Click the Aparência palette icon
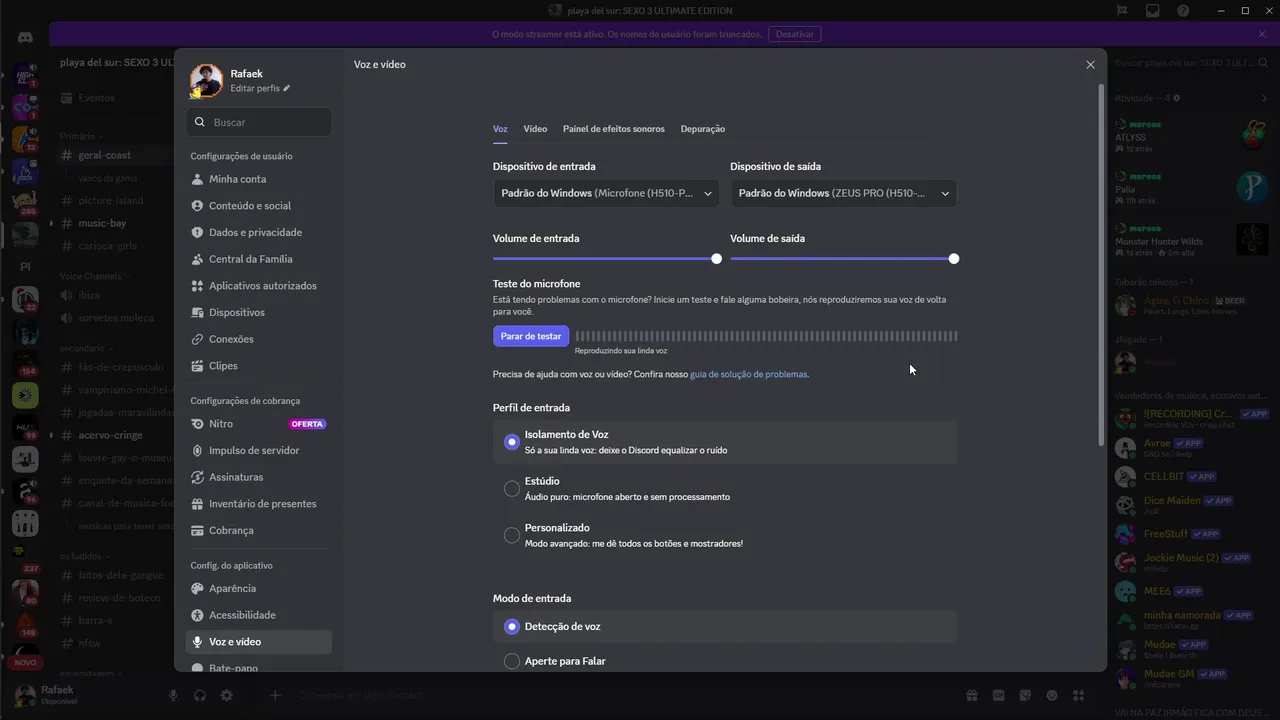 (x=198, y=588)
